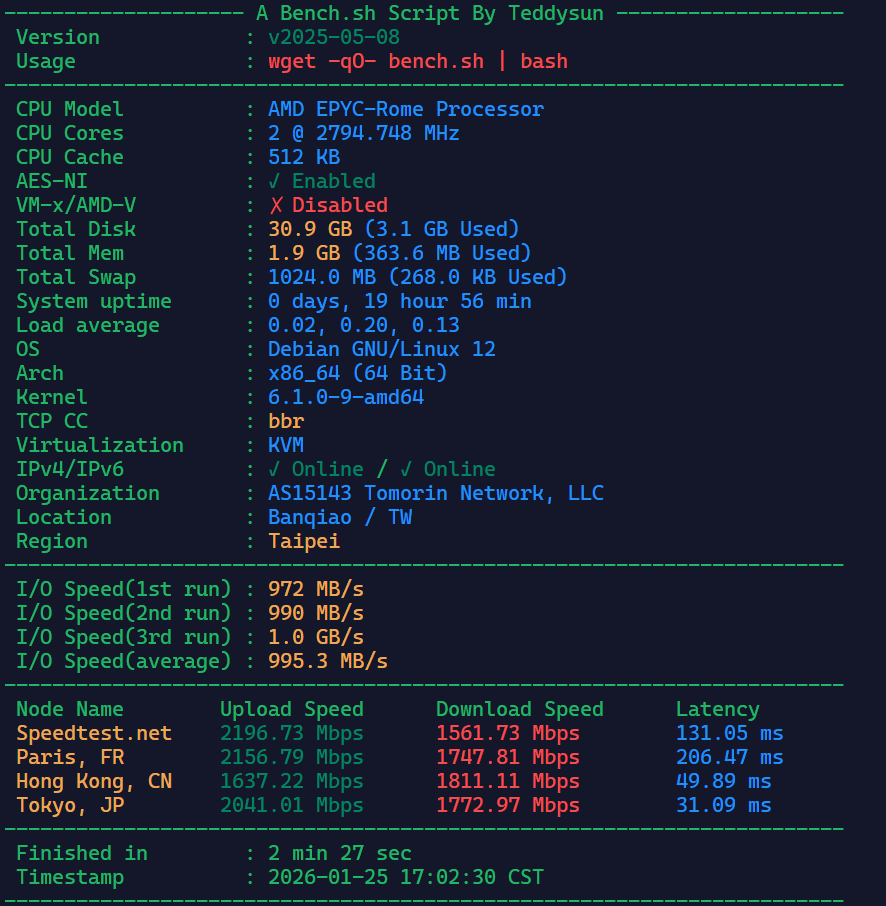
Task: Click the I/O average speed 995.3 MB/s
Action: (328, 661)
